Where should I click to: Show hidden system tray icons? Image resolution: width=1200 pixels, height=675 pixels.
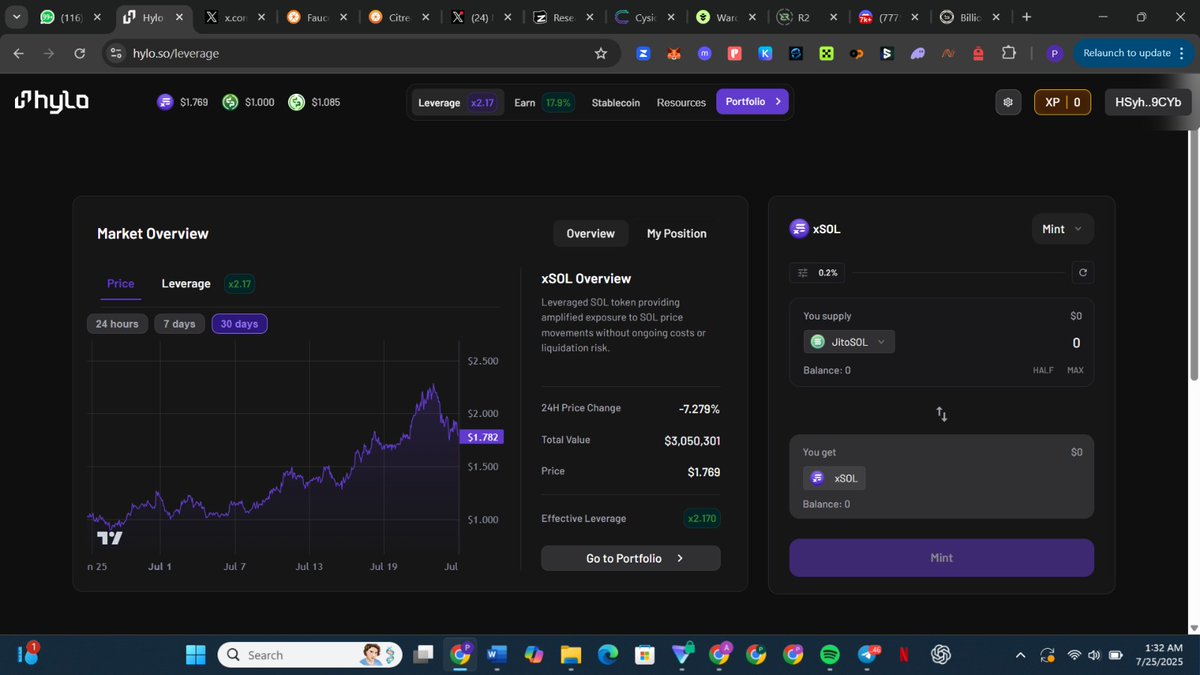(1020, 655)
